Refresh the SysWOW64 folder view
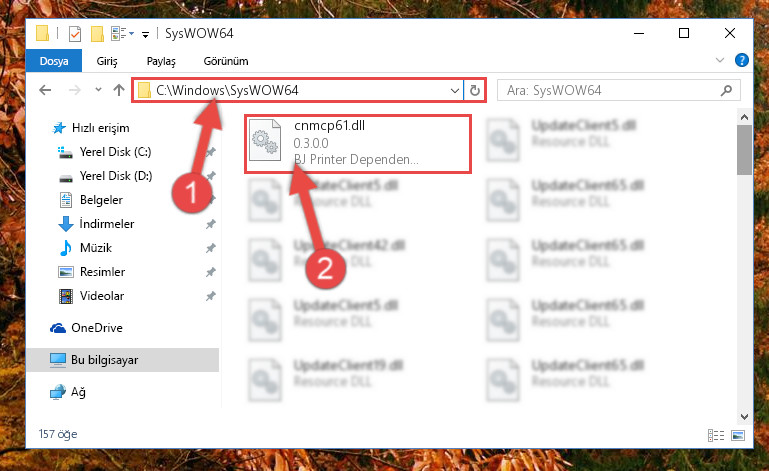The image size is (769, 471). click(x=475, y=90)
